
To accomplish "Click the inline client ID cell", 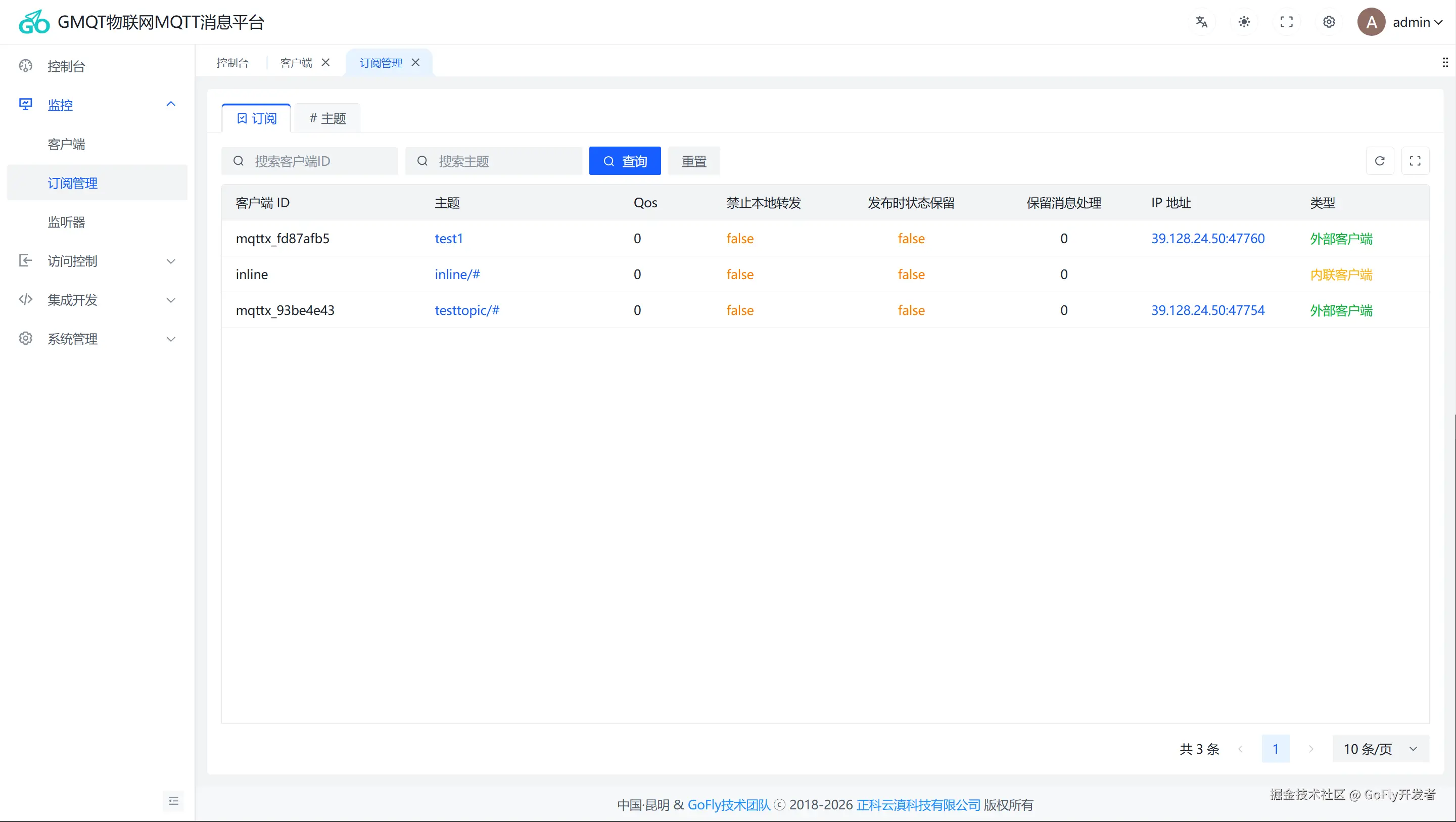I will [x=252, y=274].
